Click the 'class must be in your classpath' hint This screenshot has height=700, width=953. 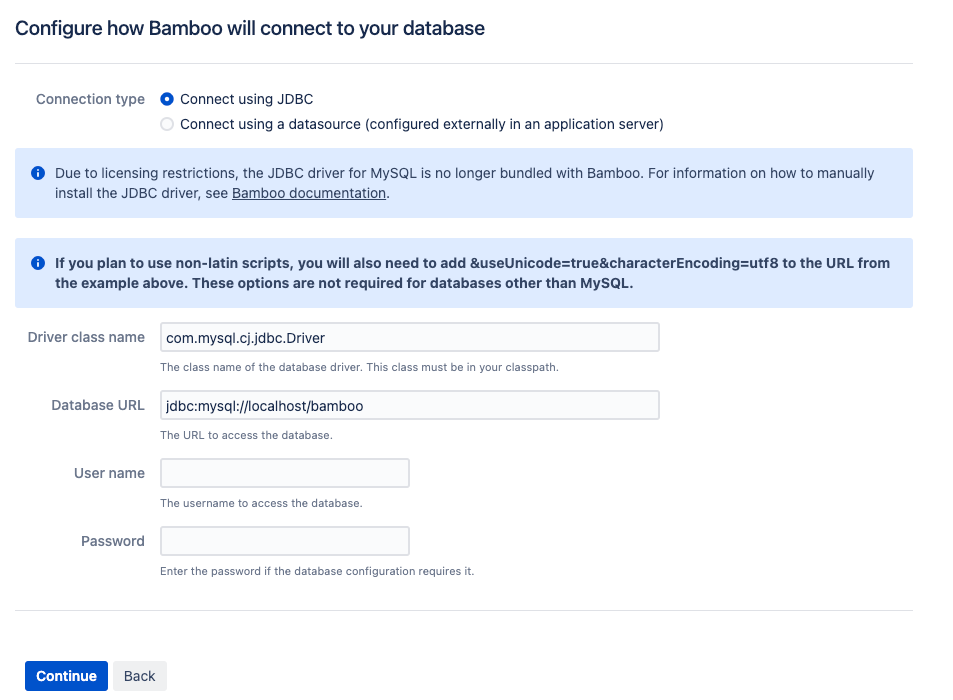pyautogui.click(x=359, y=367)
